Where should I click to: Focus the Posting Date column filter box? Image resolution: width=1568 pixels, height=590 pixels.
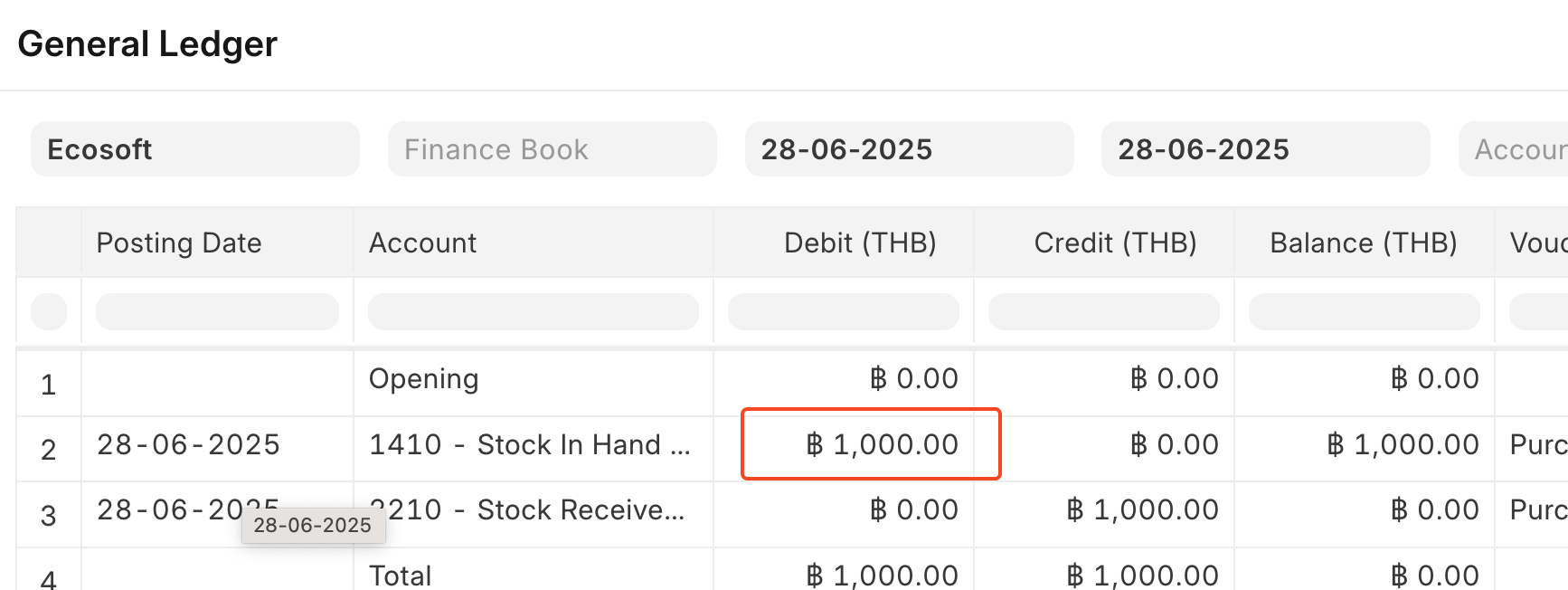(217, 311)
